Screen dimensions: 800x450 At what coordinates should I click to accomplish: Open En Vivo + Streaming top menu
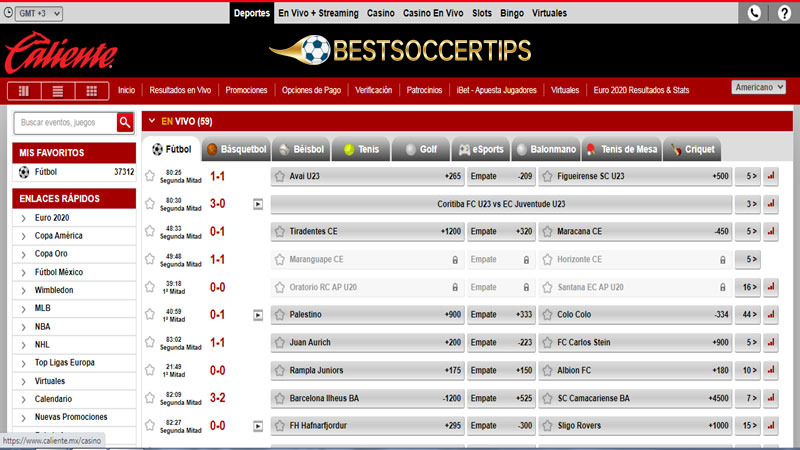318,13
